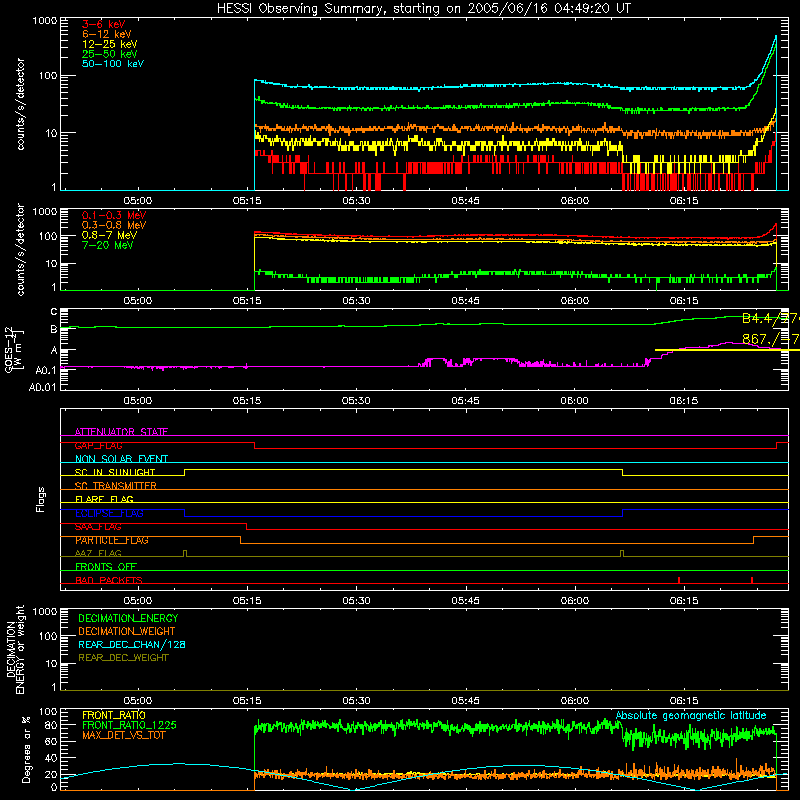This screenshot has width=800, height=800.
Task: Select the PARTICLE_FLAG label
Action: tap(112, 540)
